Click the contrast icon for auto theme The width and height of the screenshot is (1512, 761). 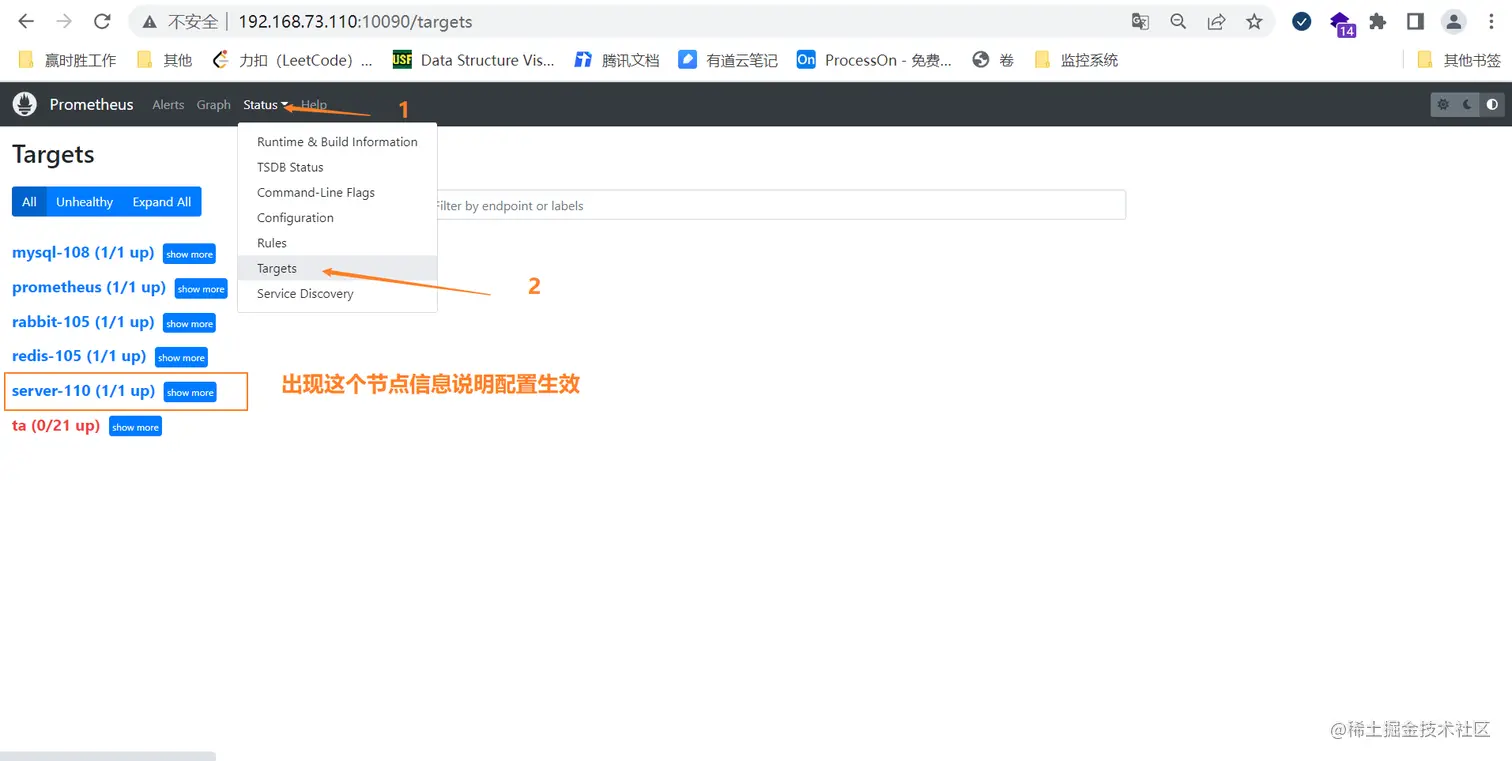[x=1491, y=104]
